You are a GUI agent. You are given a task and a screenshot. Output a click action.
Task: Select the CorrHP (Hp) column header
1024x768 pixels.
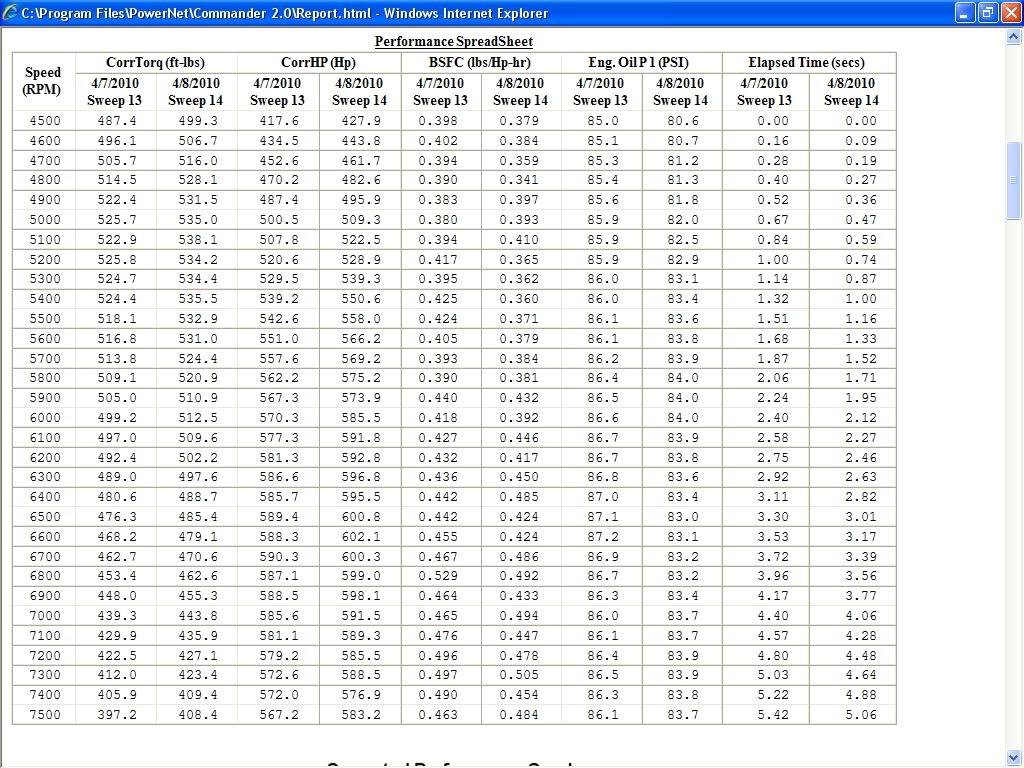pos(318,62)
